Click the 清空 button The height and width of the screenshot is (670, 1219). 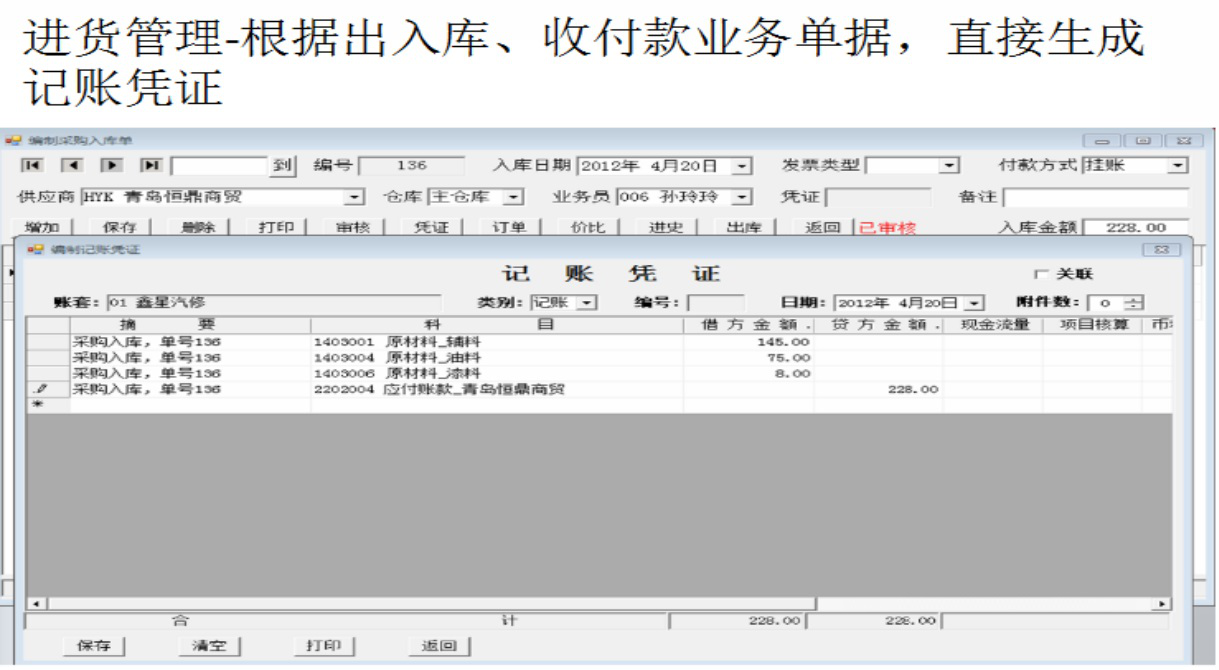coord(208,646)
